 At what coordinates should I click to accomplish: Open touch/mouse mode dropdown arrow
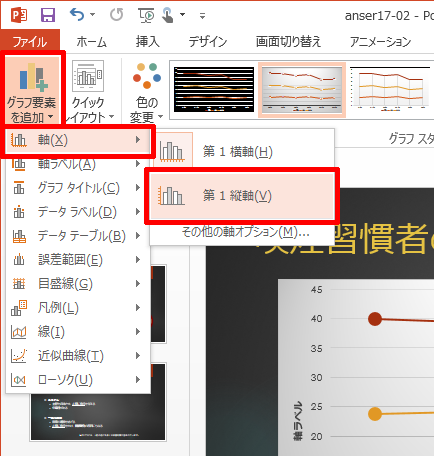pos(182,15)
